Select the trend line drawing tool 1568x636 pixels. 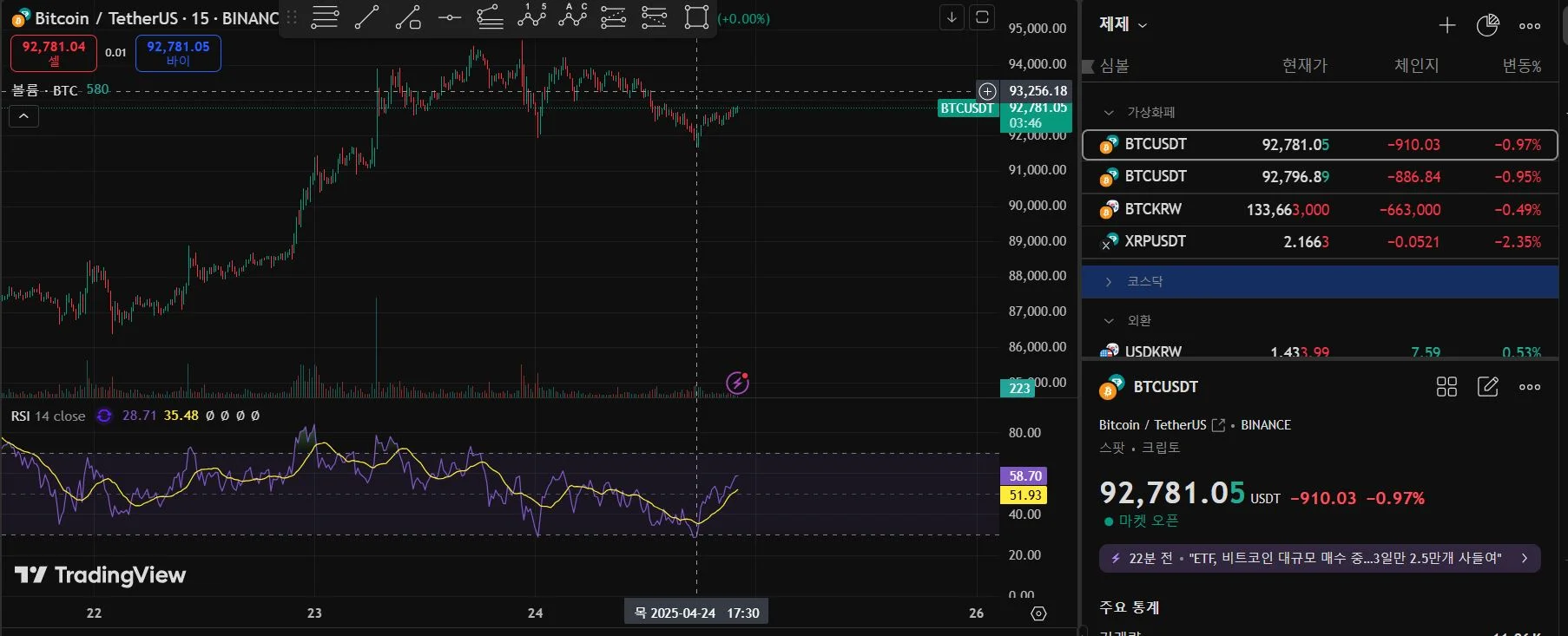pyautogui.click(x=366, y=17)
